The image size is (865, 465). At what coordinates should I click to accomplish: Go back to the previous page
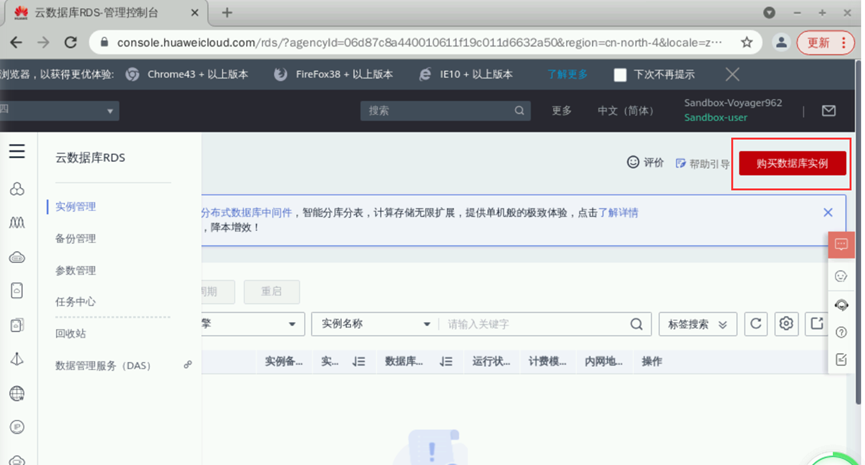(17, 42)
